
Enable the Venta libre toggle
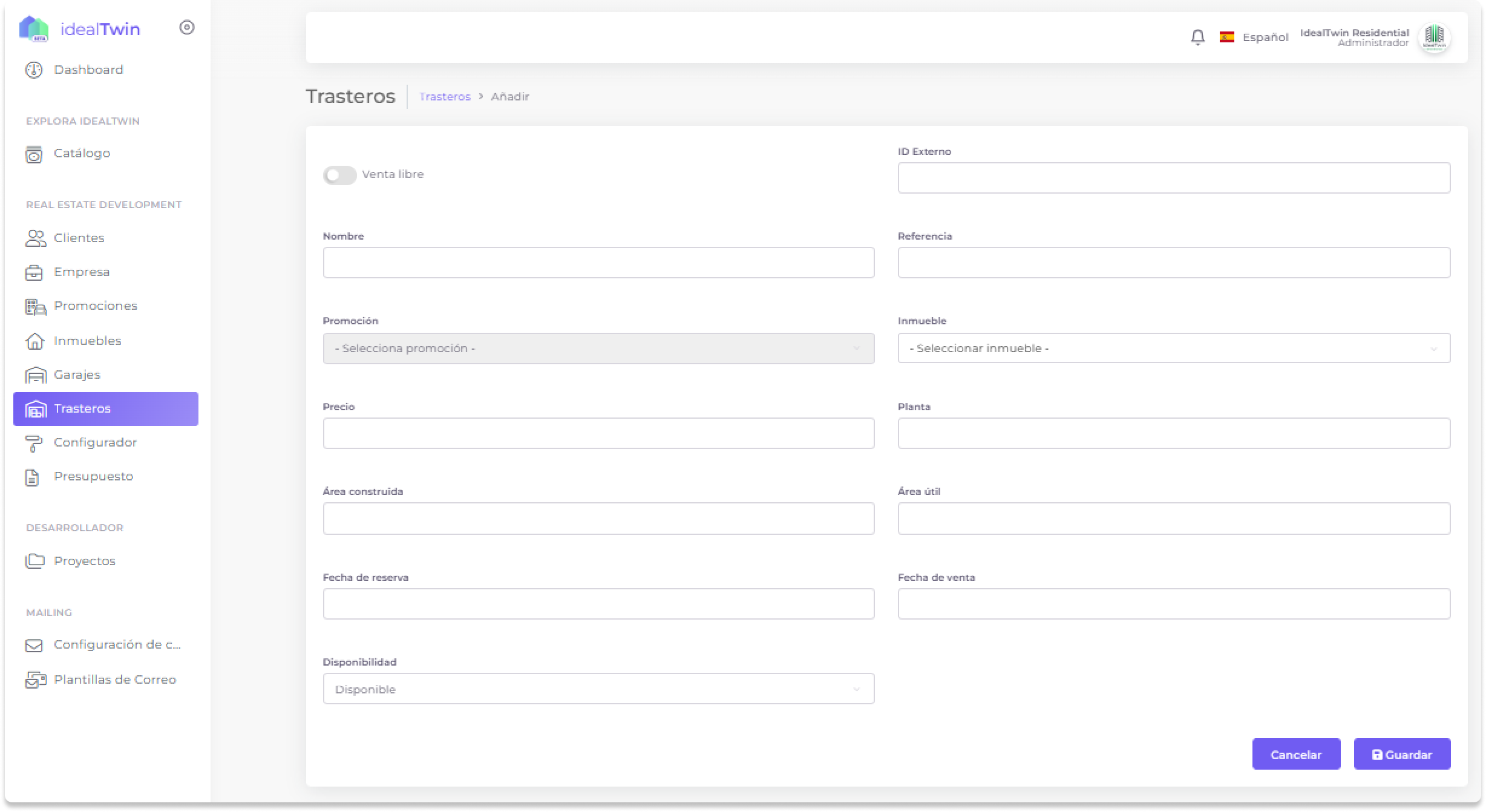(x=339, y=175)
